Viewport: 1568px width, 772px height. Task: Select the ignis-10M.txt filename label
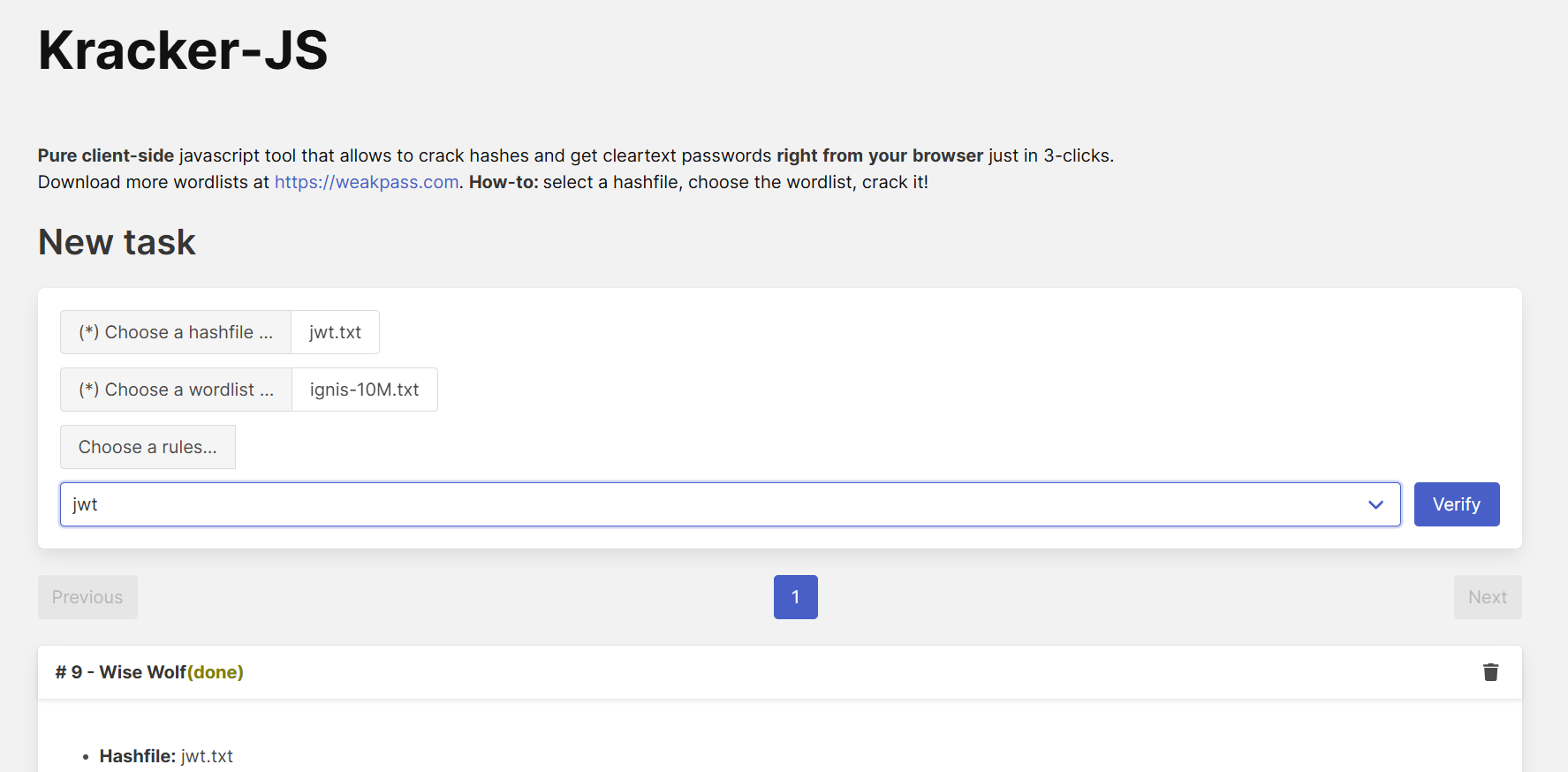coord(364,390)
